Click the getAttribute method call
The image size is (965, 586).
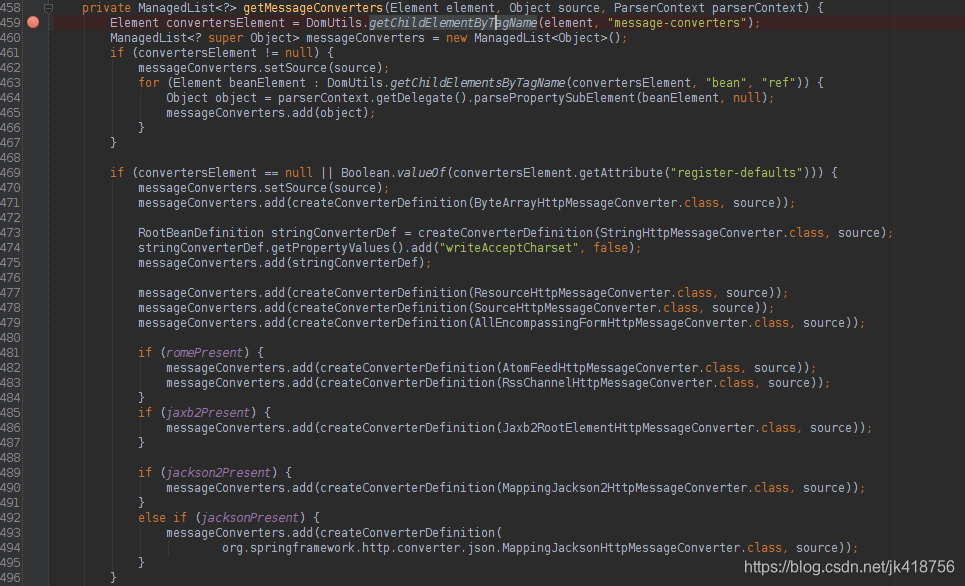click(x=621, y=172)
